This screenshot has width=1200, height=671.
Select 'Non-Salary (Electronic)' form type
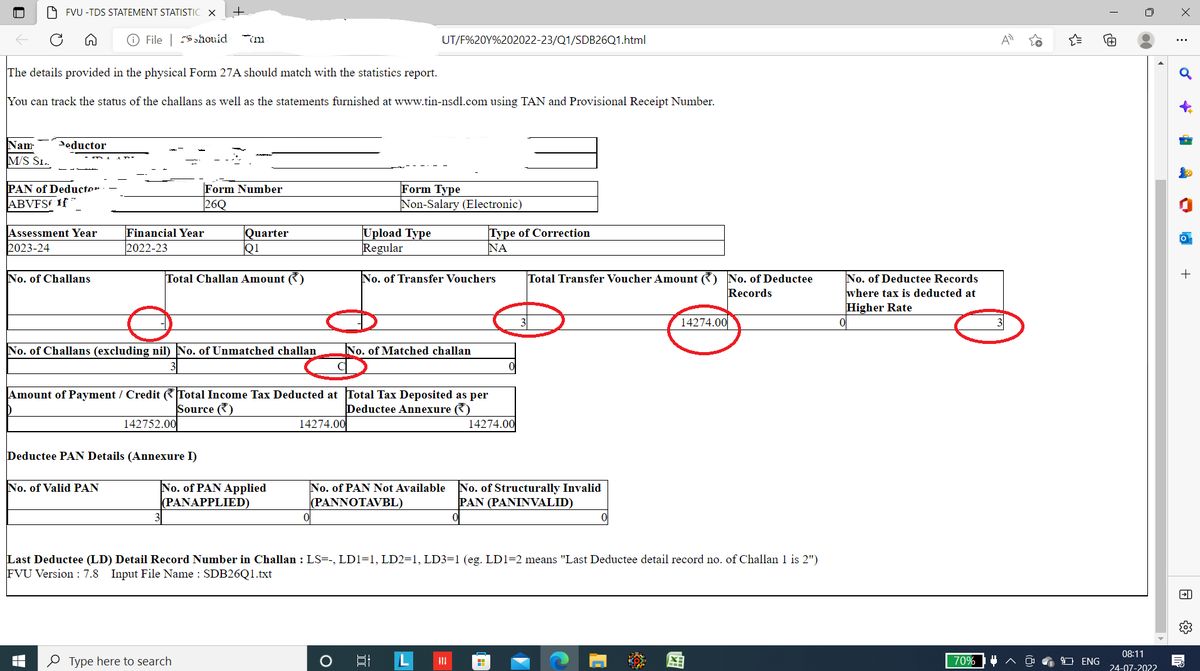point(461,204)
